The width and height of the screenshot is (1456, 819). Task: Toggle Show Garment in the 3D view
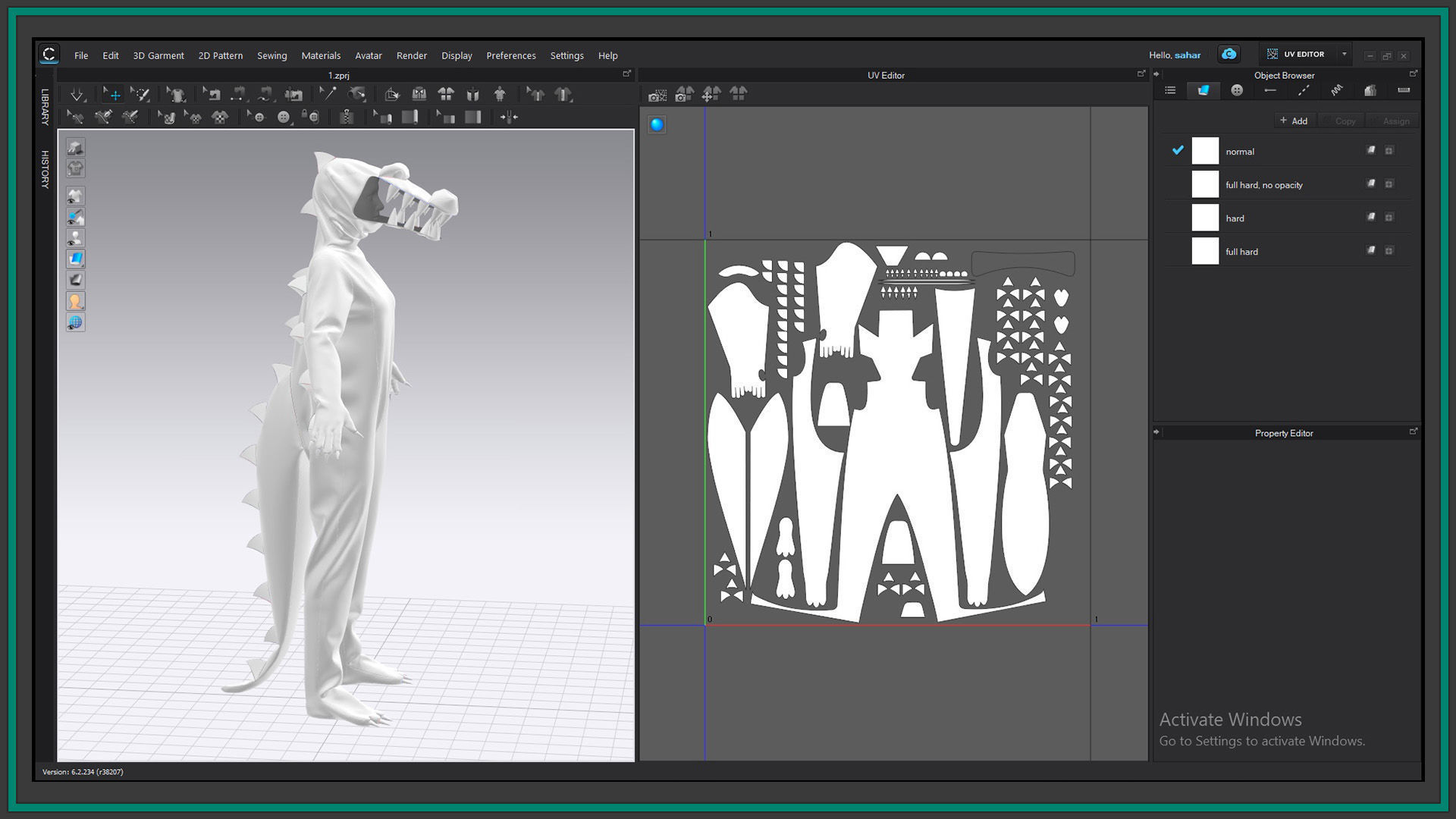pos(75,196)
